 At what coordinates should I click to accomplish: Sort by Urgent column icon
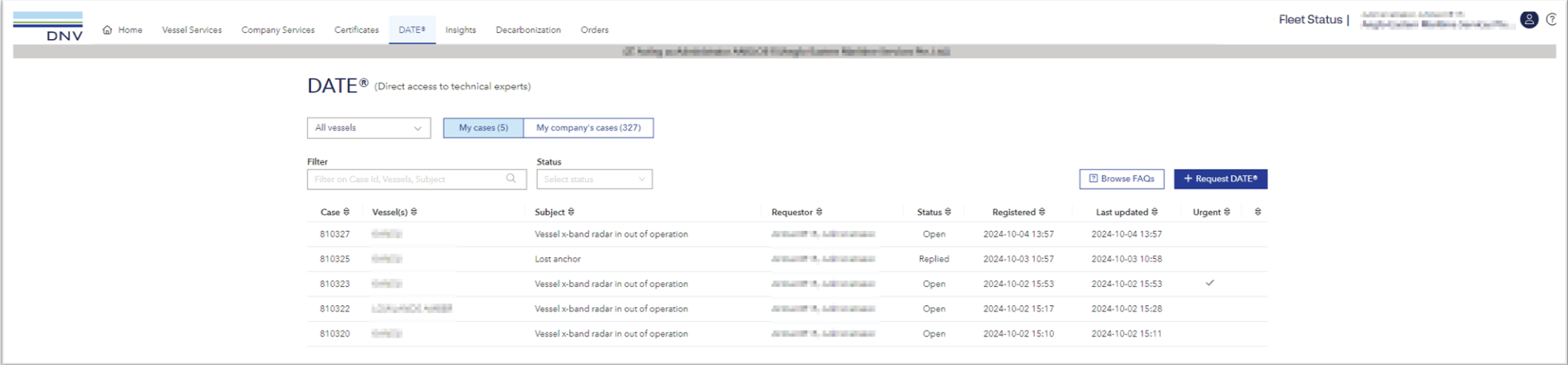[1227, 212]
